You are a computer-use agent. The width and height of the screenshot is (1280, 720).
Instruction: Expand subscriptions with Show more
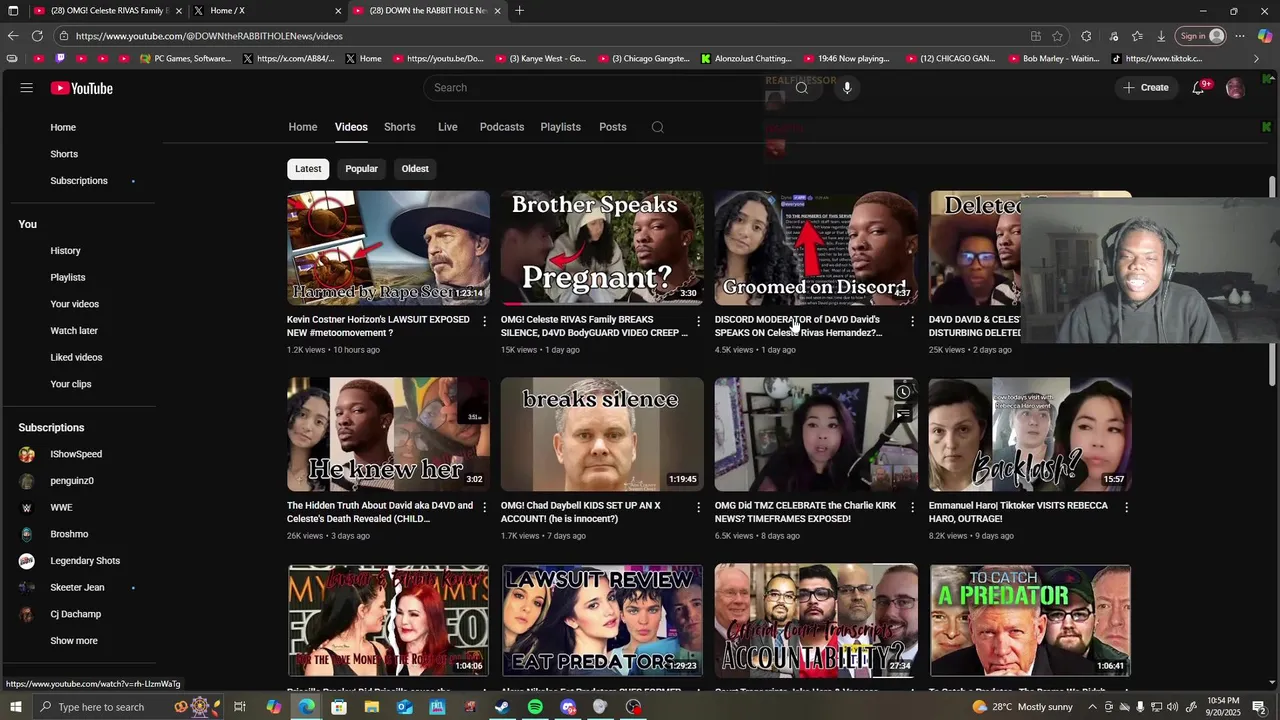pyautogui.click(x=74, y=641)
